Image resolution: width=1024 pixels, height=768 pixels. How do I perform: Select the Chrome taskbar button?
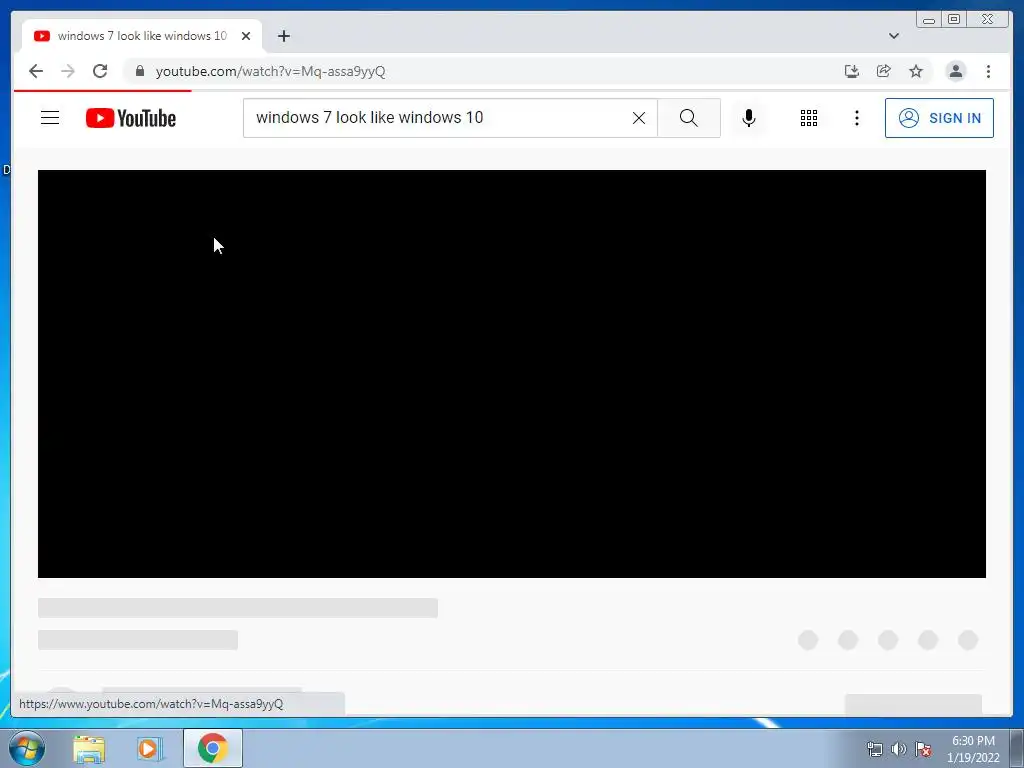coord(213,748)
